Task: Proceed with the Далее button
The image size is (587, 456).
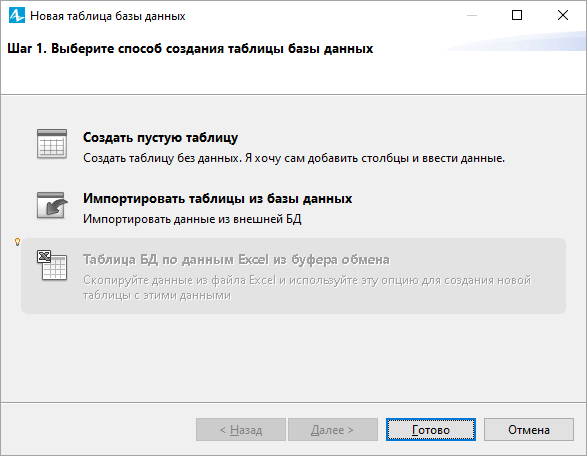Action: [332, 430]
